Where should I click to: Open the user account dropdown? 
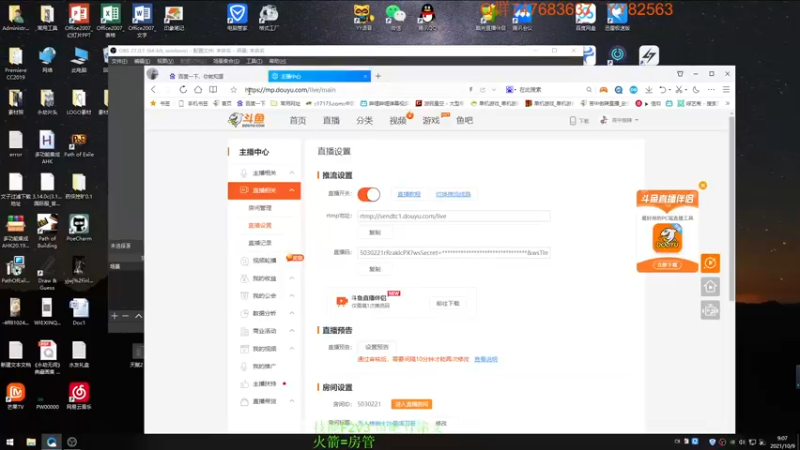point(619,120)
